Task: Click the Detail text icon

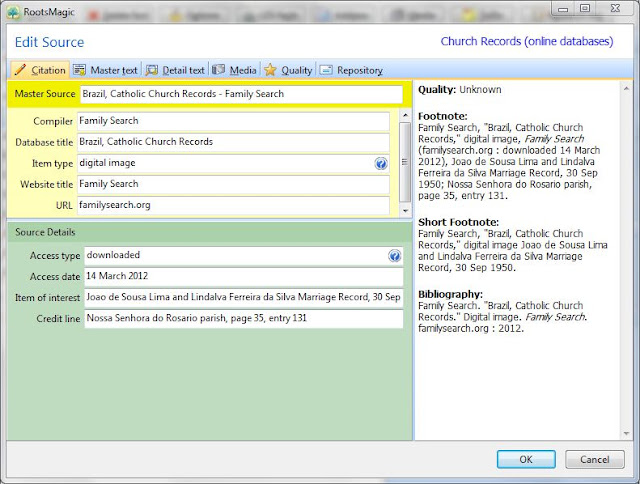Action: 151,70
